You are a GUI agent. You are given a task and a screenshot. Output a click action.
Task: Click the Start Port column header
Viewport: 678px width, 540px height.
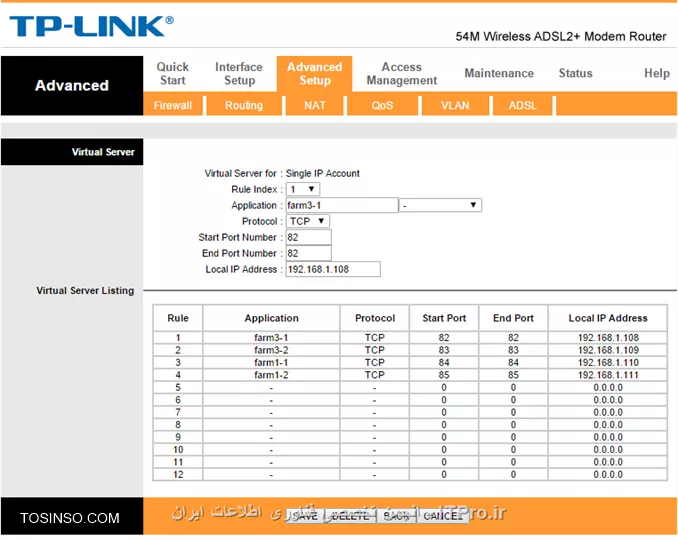click(444, 318)
